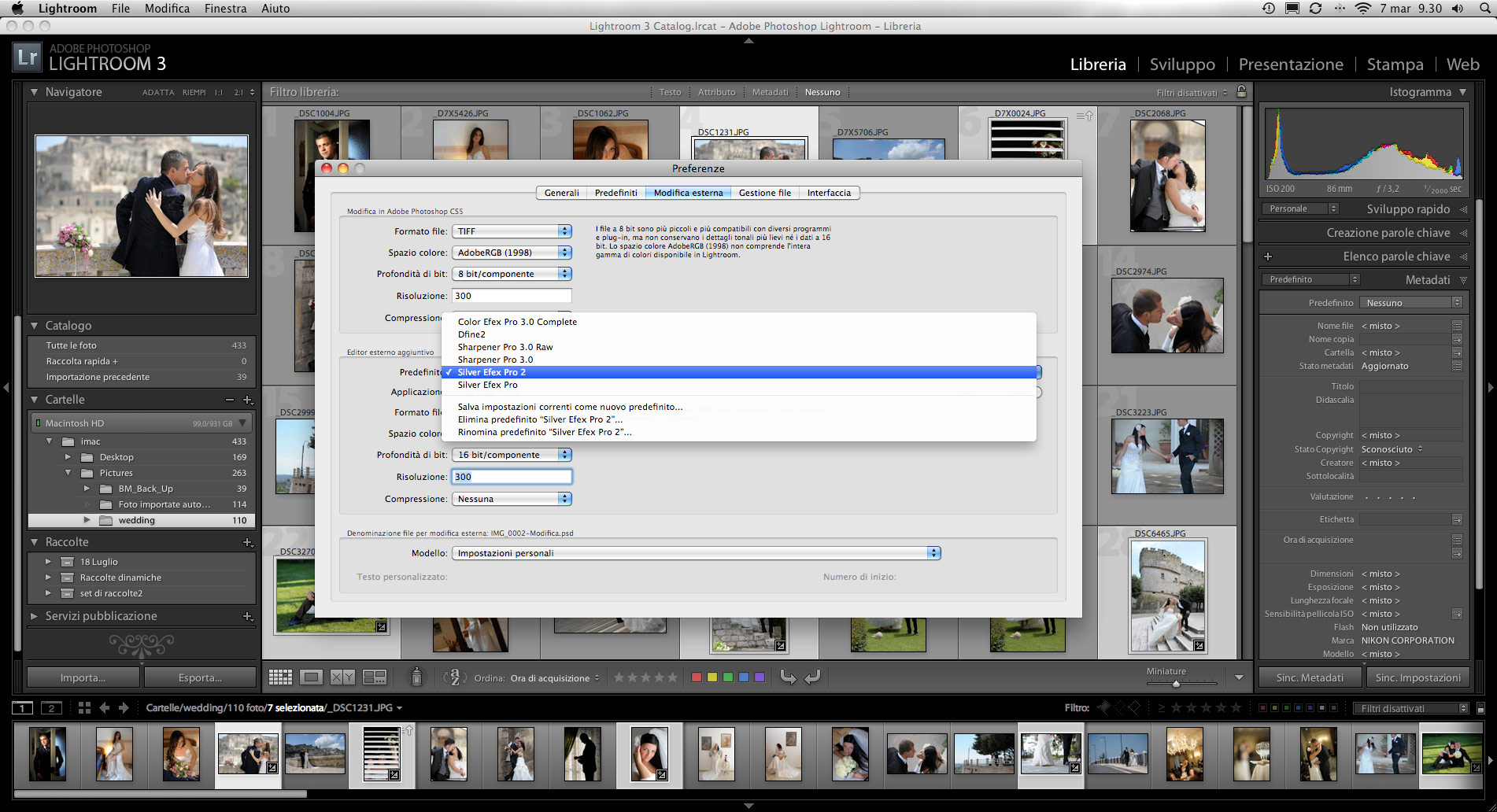Switch to Gestione file tab

click(765, 193)
